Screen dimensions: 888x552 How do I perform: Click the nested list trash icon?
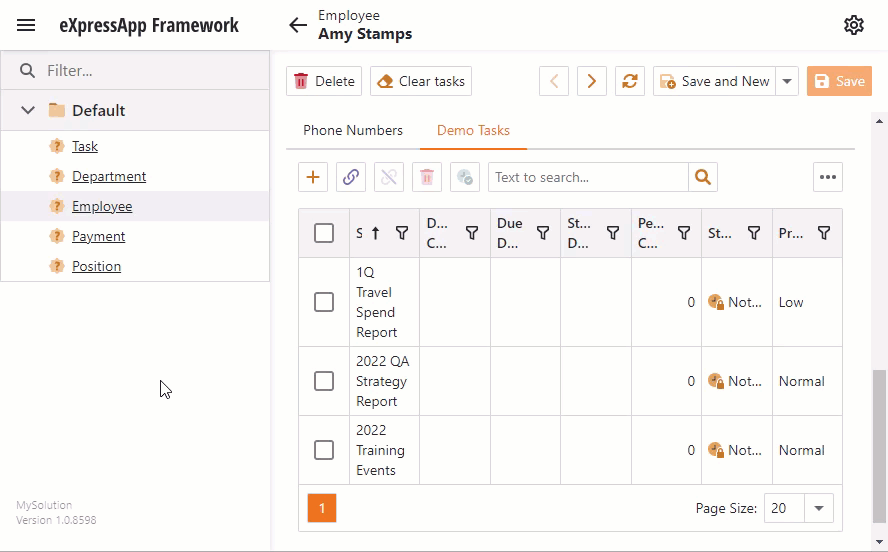pyautogui.click(x=427, y=177)
